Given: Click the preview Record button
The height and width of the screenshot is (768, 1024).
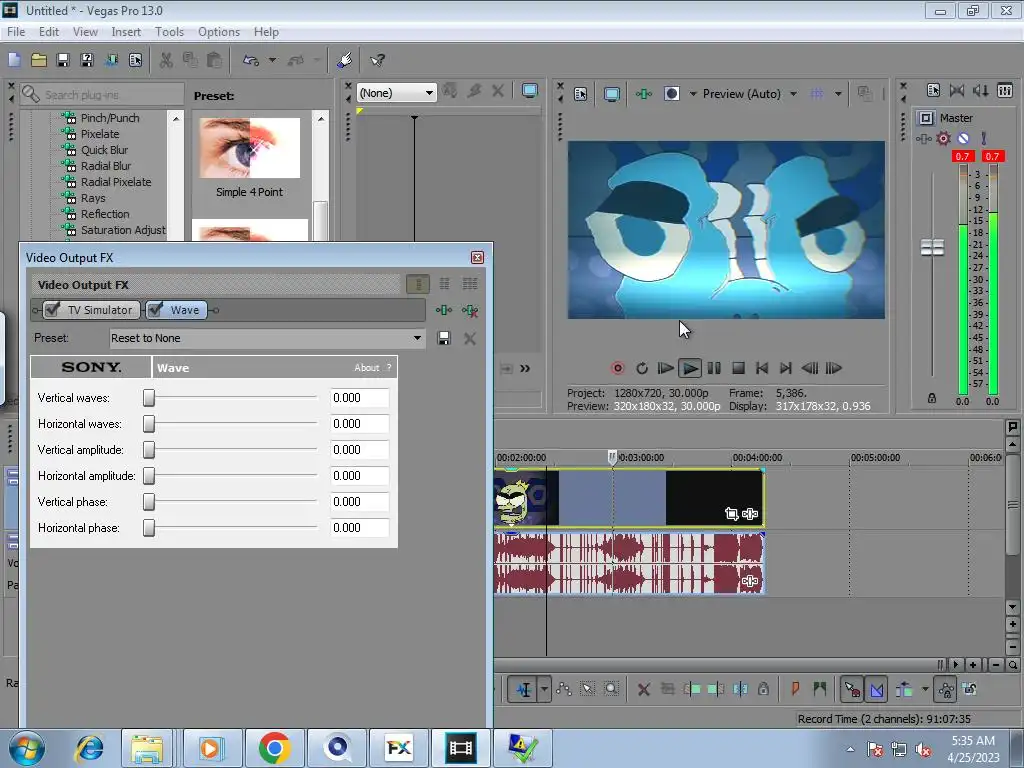Looking at the screenshot, I should coord(617,368).
